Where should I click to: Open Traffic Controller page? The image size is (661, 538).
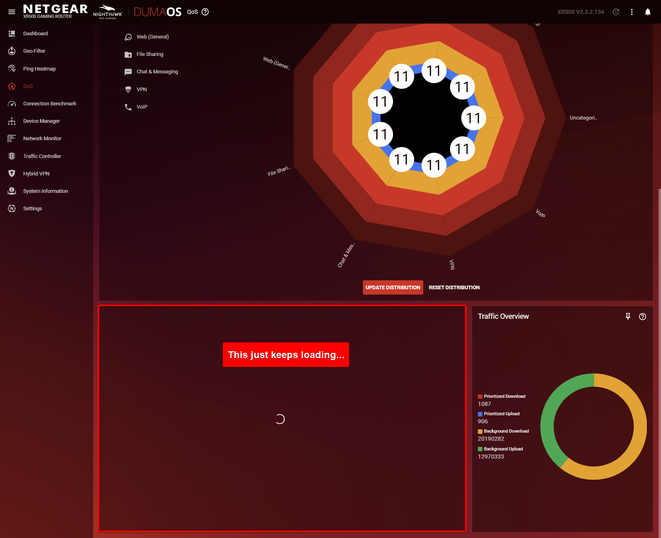(x=42, y=156)
